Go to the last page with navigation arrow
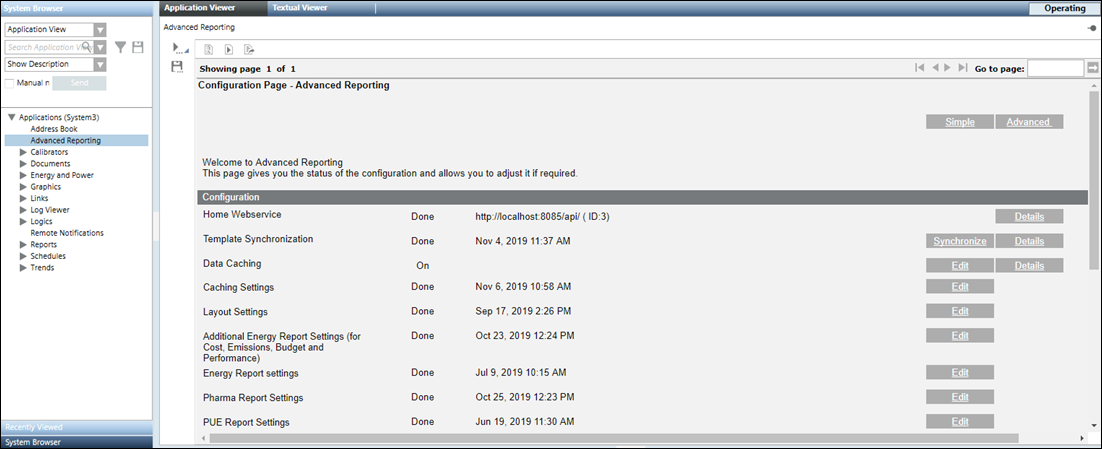This screenshot has width=1102, height=449. [962, 68]
